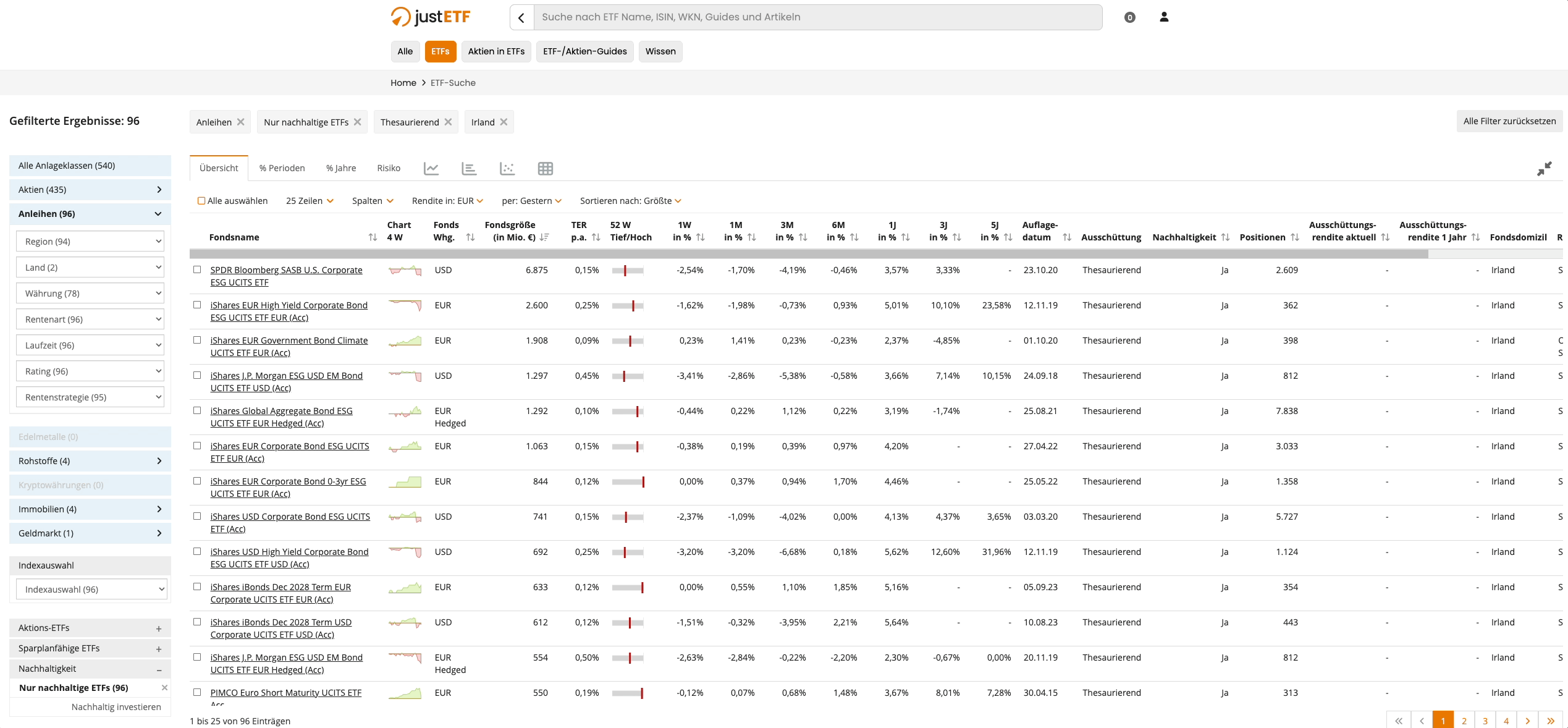The image size is (1568, 728).
Task: Expand the Aktien (435) asset class
Action: click(90, 190)
